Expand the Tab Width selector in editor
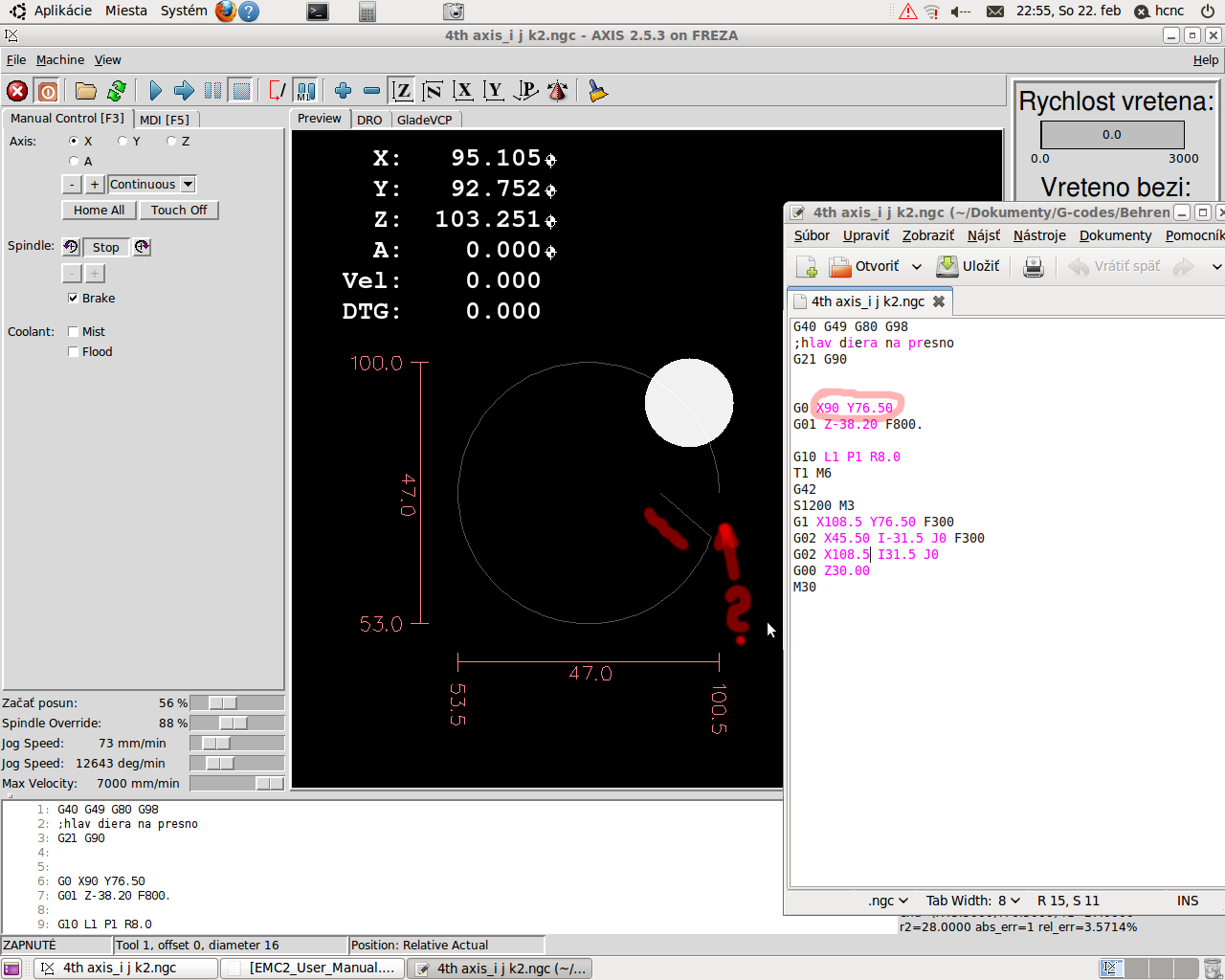Screen dimensions: 1225x980 (972, 901)
